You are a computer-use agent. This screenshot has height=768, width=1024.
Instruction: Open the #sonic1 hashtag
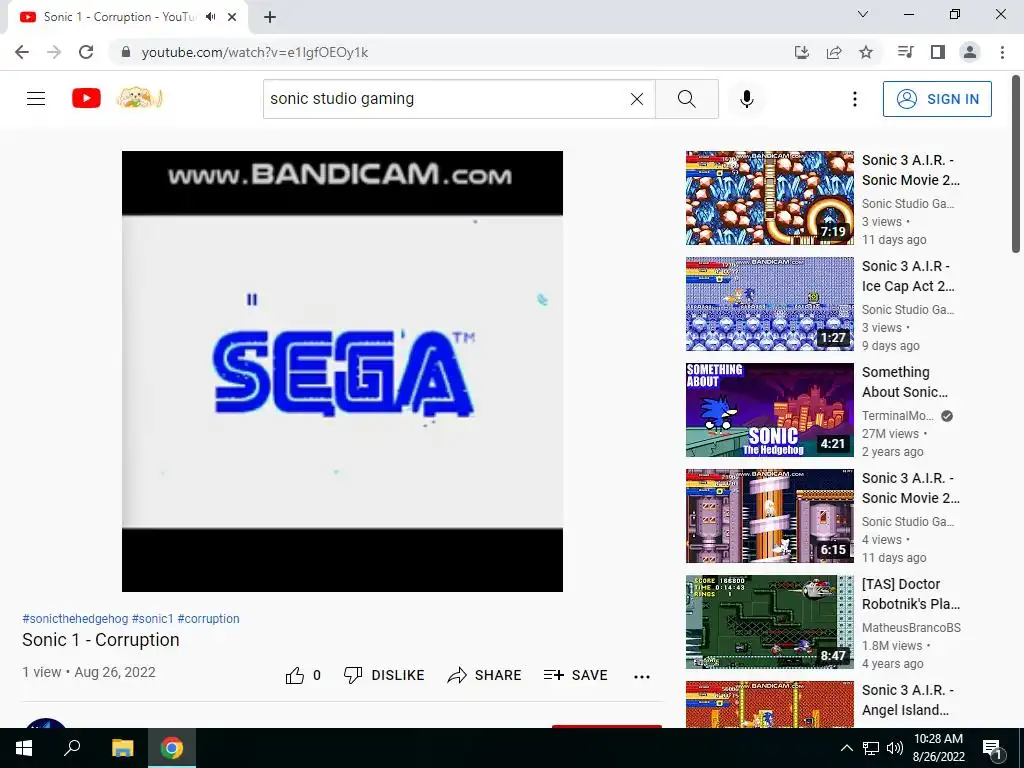153,618
